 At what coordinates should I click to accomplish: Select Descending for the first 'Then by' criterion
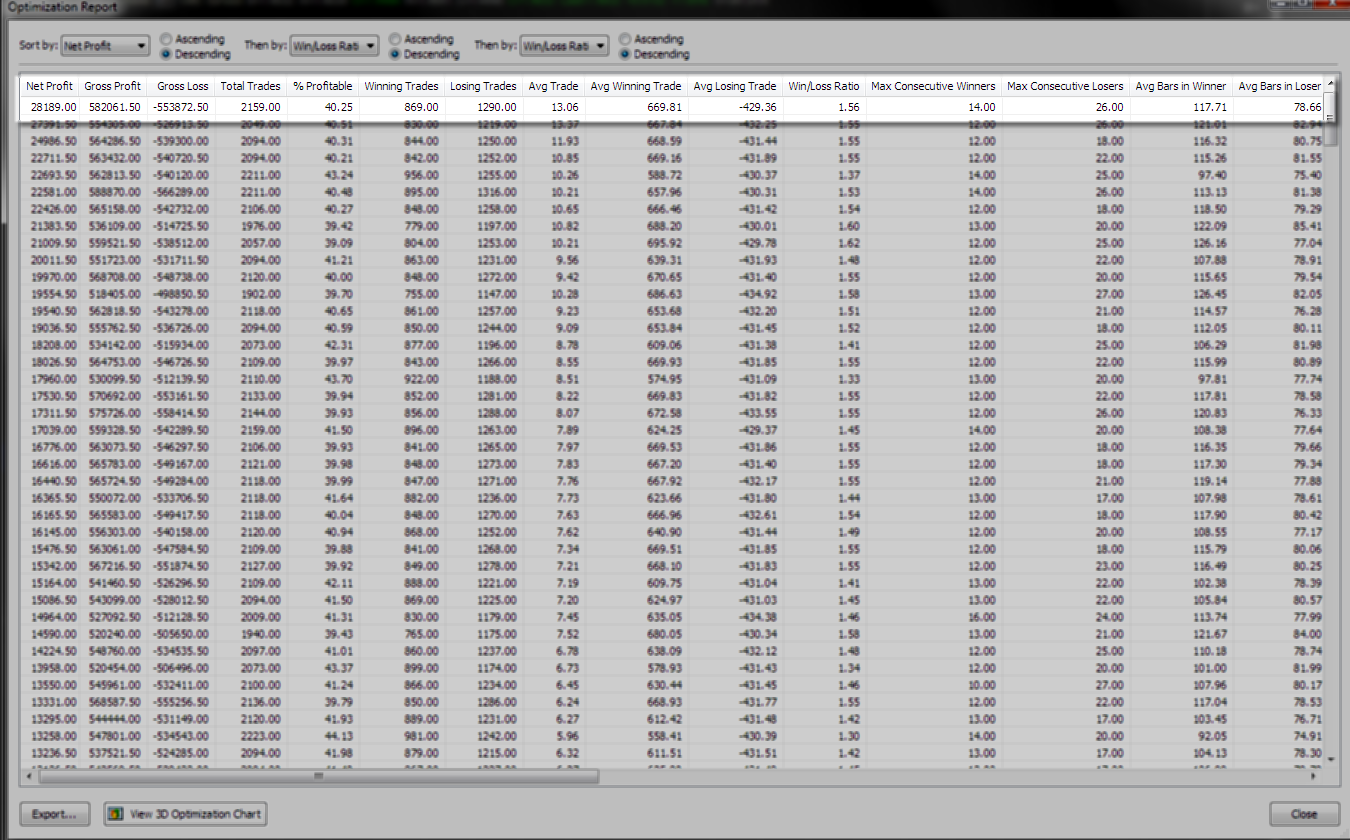424,54
